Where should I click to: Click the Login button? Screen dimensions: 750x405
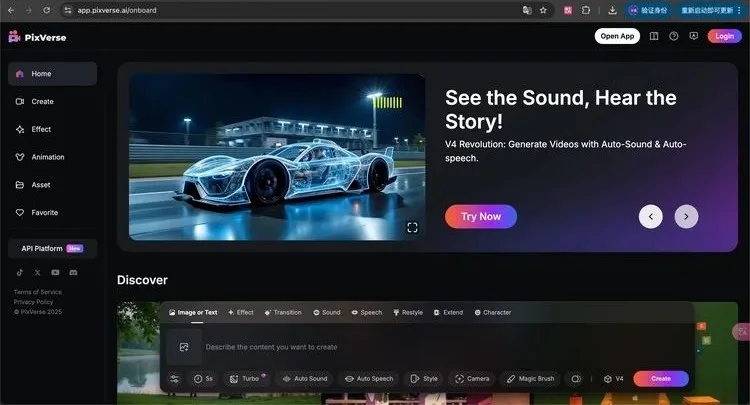725,36
